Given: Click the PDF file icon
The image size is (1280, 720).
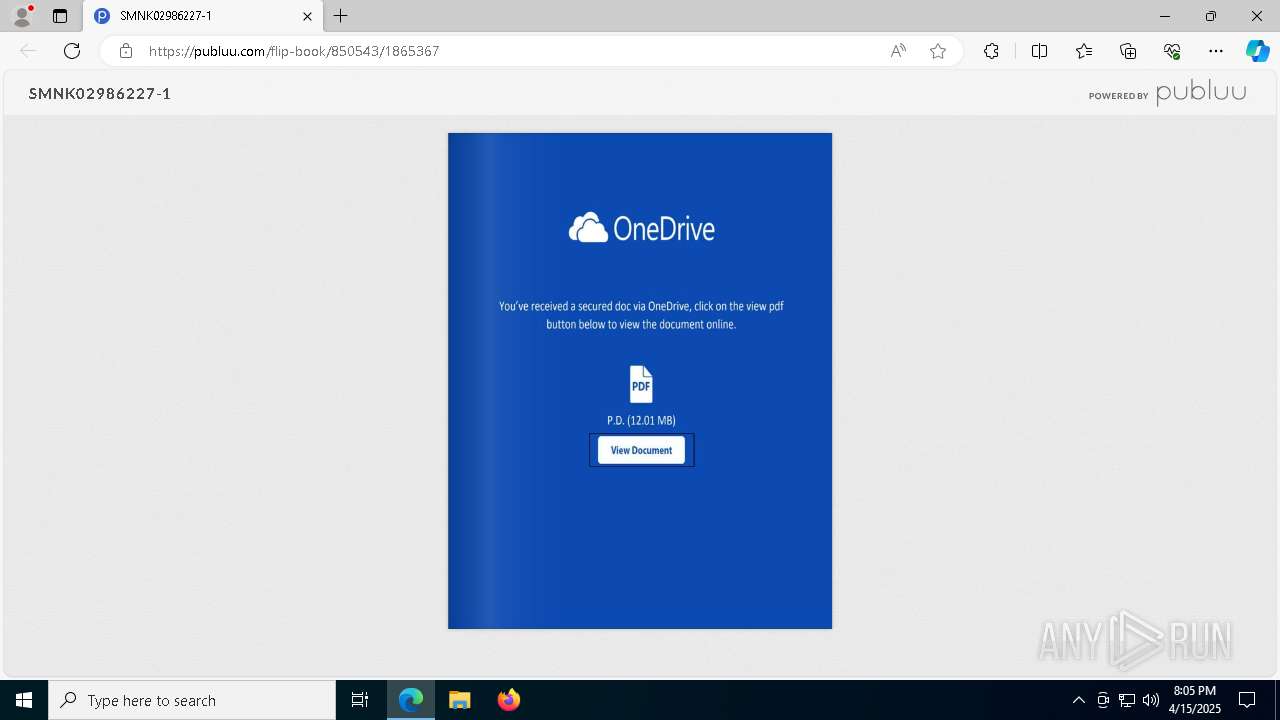Looking at the screenshot, I should tap(641, 385).
